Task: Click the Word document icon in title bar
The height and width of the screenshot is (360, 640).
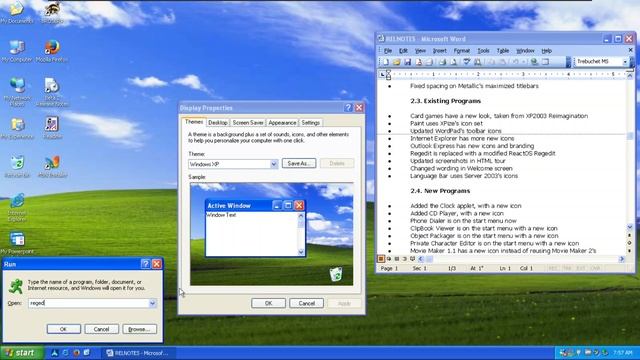Action: point(381,39)
